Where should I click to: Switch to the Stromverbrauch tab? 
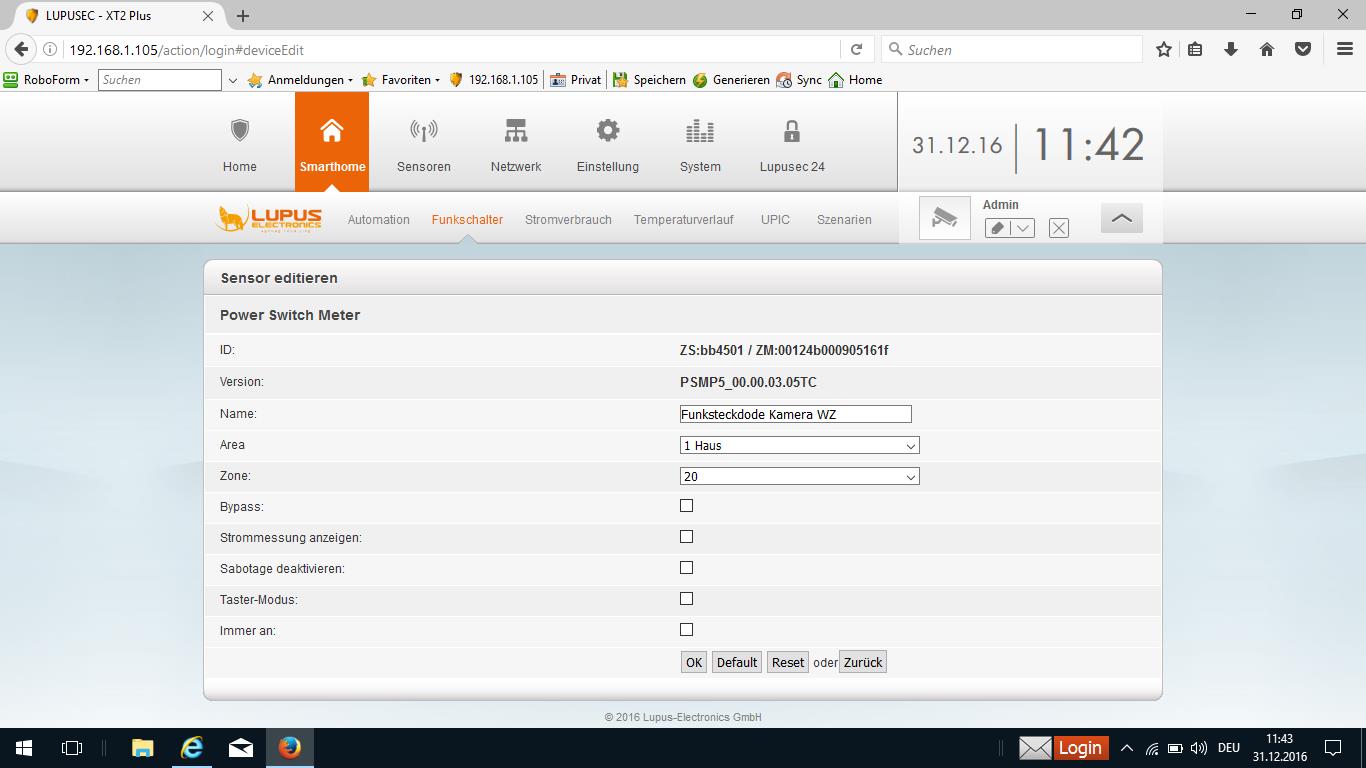(568, 220)
